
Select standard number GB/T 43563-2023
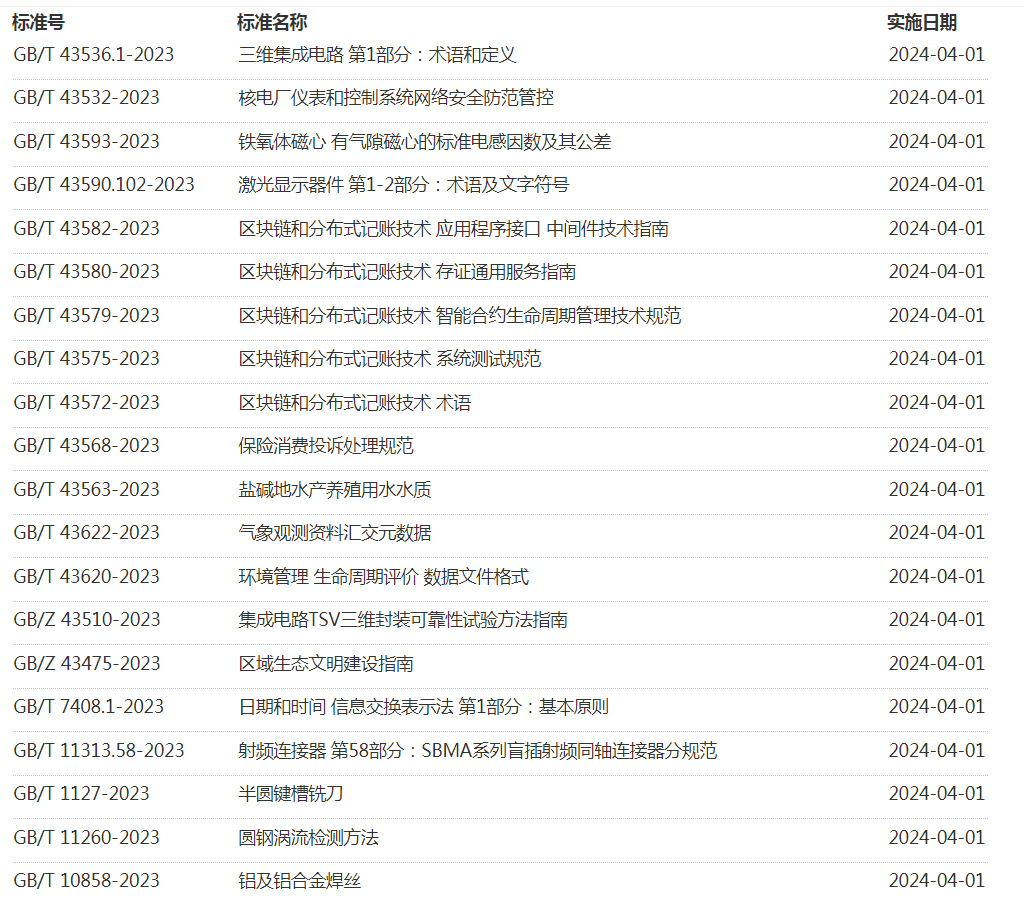(x=86, y=490)
